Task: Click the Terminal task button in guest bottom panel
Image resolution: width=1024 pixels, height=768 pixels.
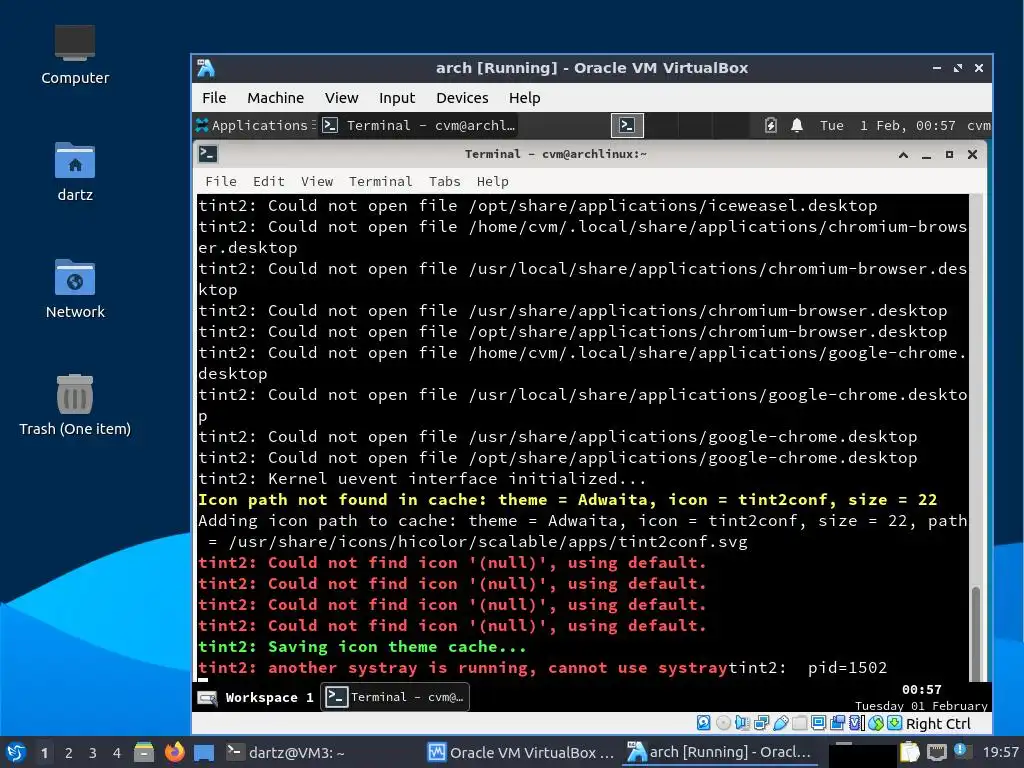Action: pyautogui.click(x=395, y=697)
